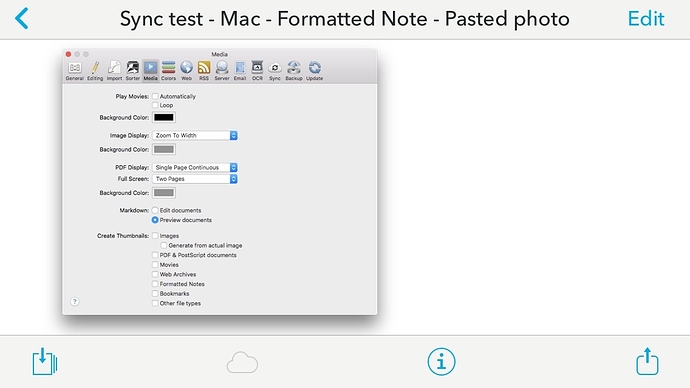The height and width of the screenshot is (388, 690).
Task: Open the Import preferences icon
Action: click(x=114, y=71)
